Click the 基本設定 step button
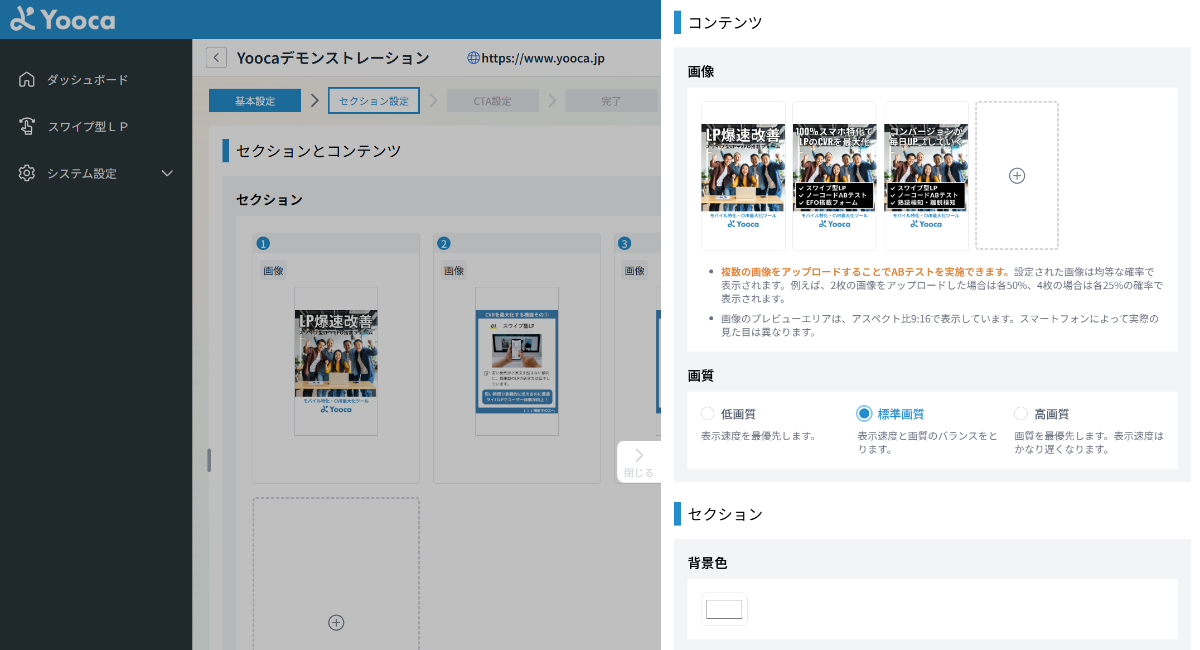 click(x=255, y=100)
